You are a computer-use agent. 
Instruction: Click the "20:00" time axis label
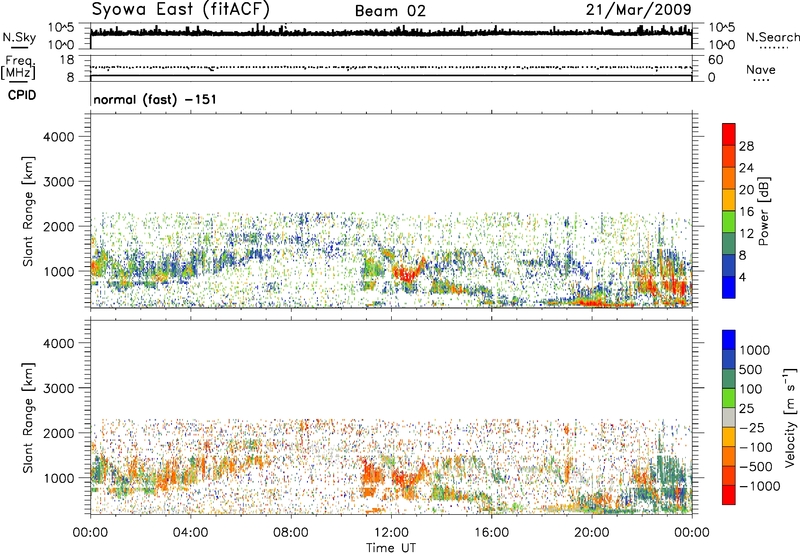click(592, 533)
